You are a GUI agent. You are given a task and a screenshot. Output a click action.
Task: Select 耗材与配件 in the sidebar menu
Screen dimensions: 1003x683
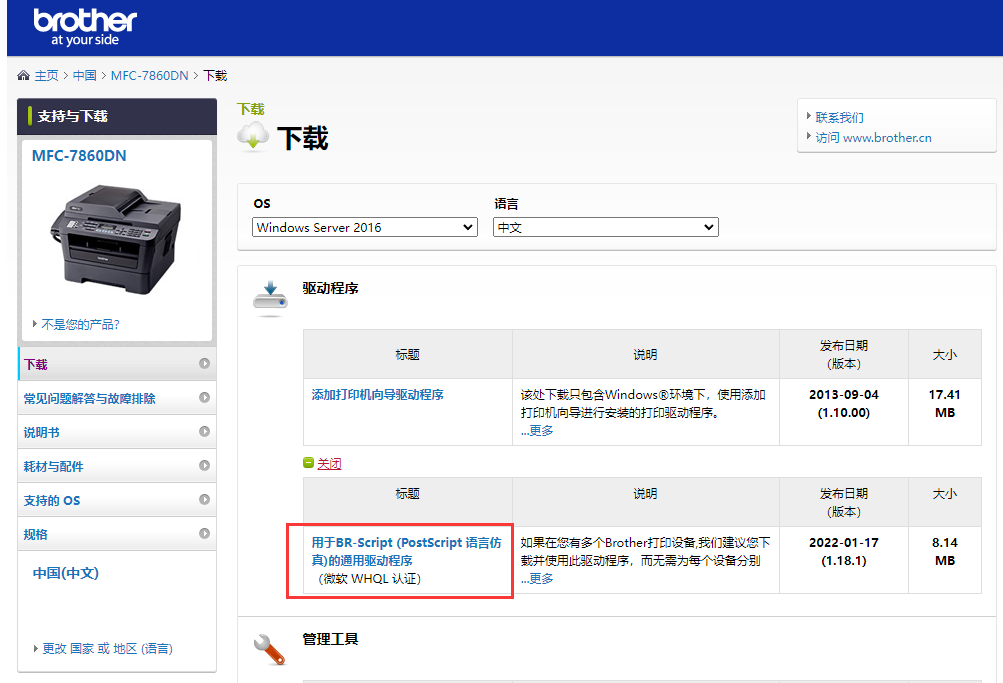[x=54, y=466]
